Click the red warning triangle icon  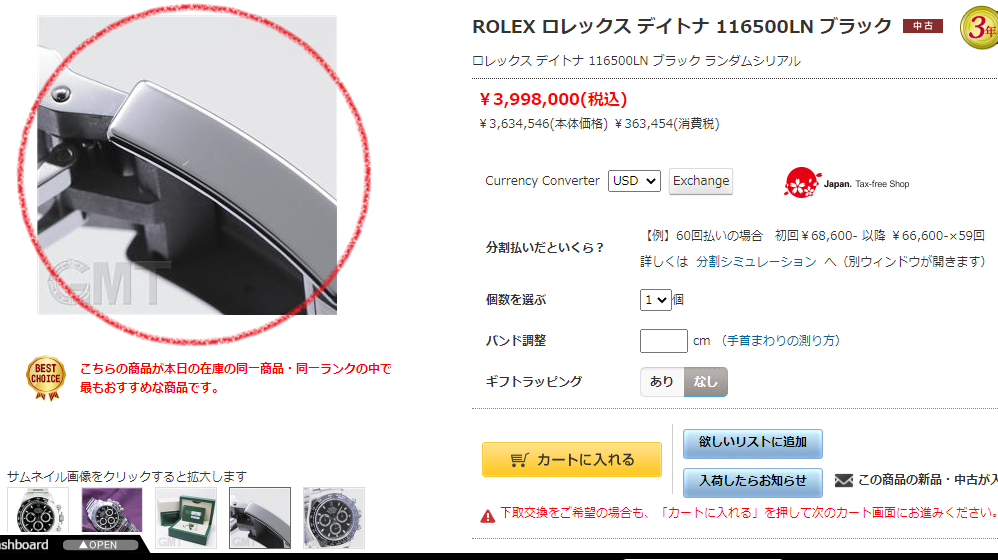coord(488,516)
